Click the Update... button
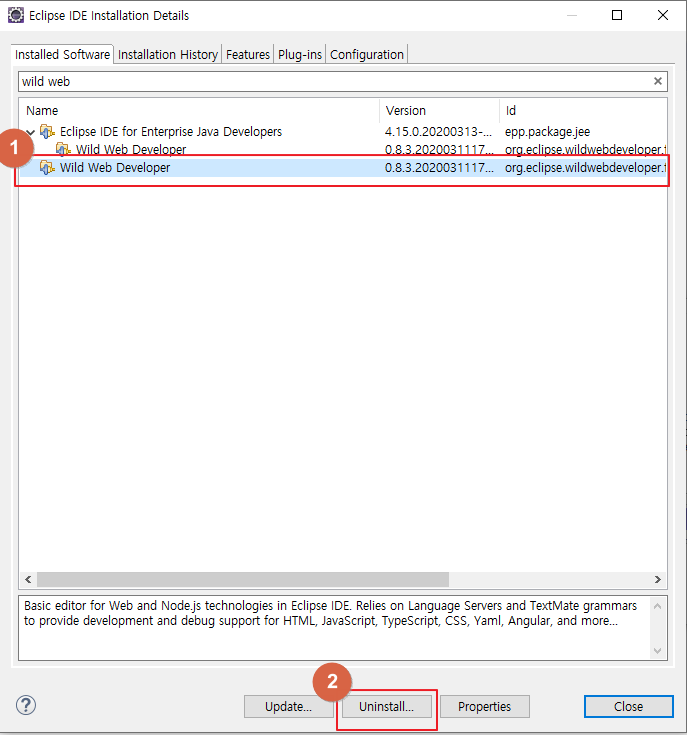Screen dimensions: 687x735 pyautogui.click(x=288, y=706)
